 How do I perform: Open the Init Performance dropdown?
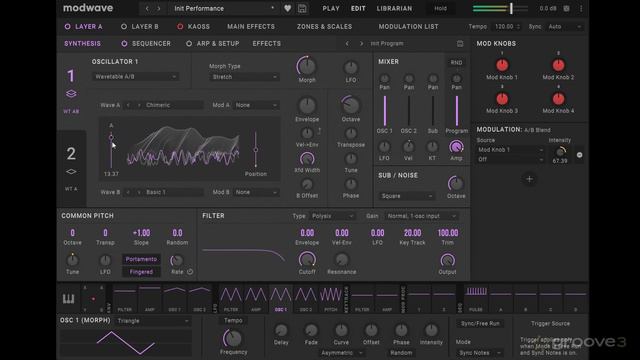point(223,8)
